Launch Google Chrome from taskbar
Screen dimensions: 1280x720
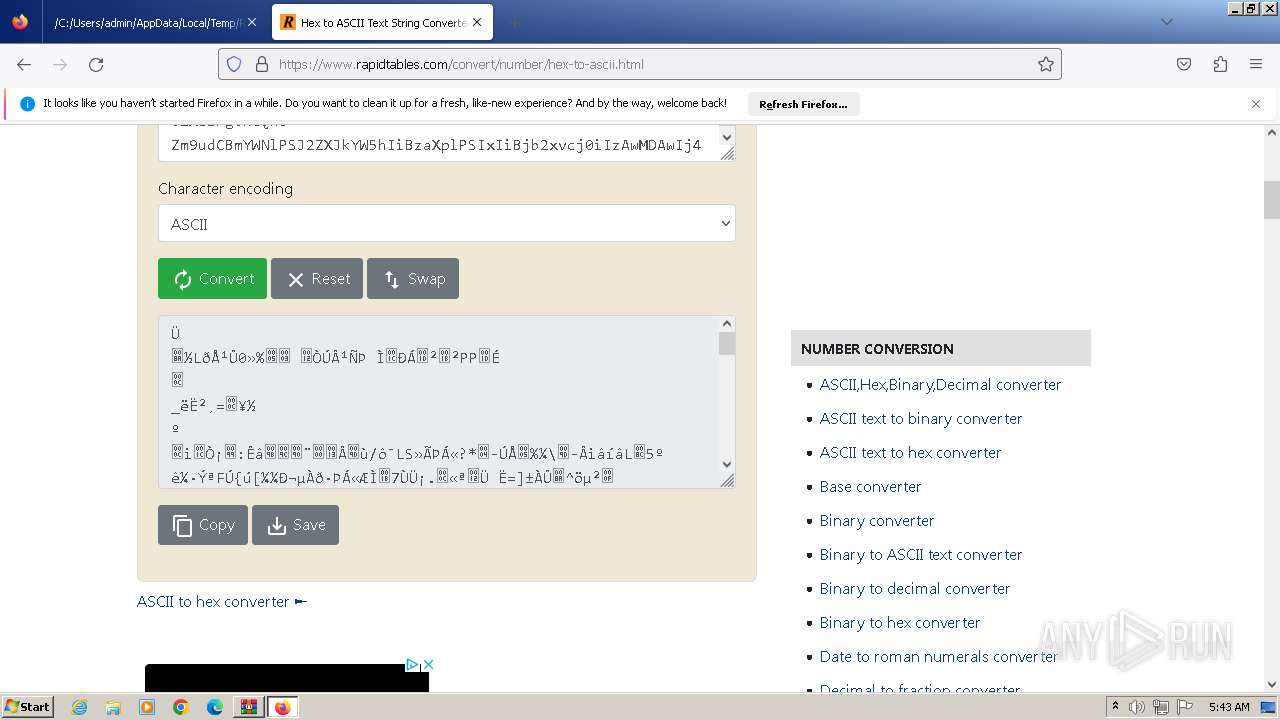click(181, 707)
